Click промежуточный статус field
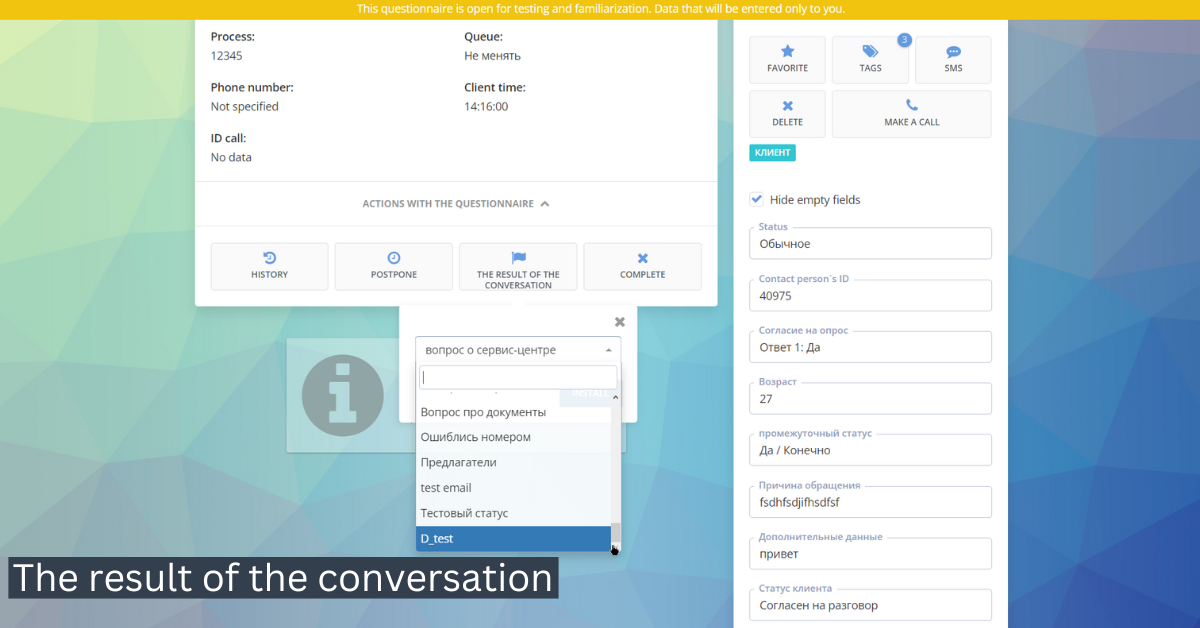This screenshot has width=1200, height=628. point(870,450)
